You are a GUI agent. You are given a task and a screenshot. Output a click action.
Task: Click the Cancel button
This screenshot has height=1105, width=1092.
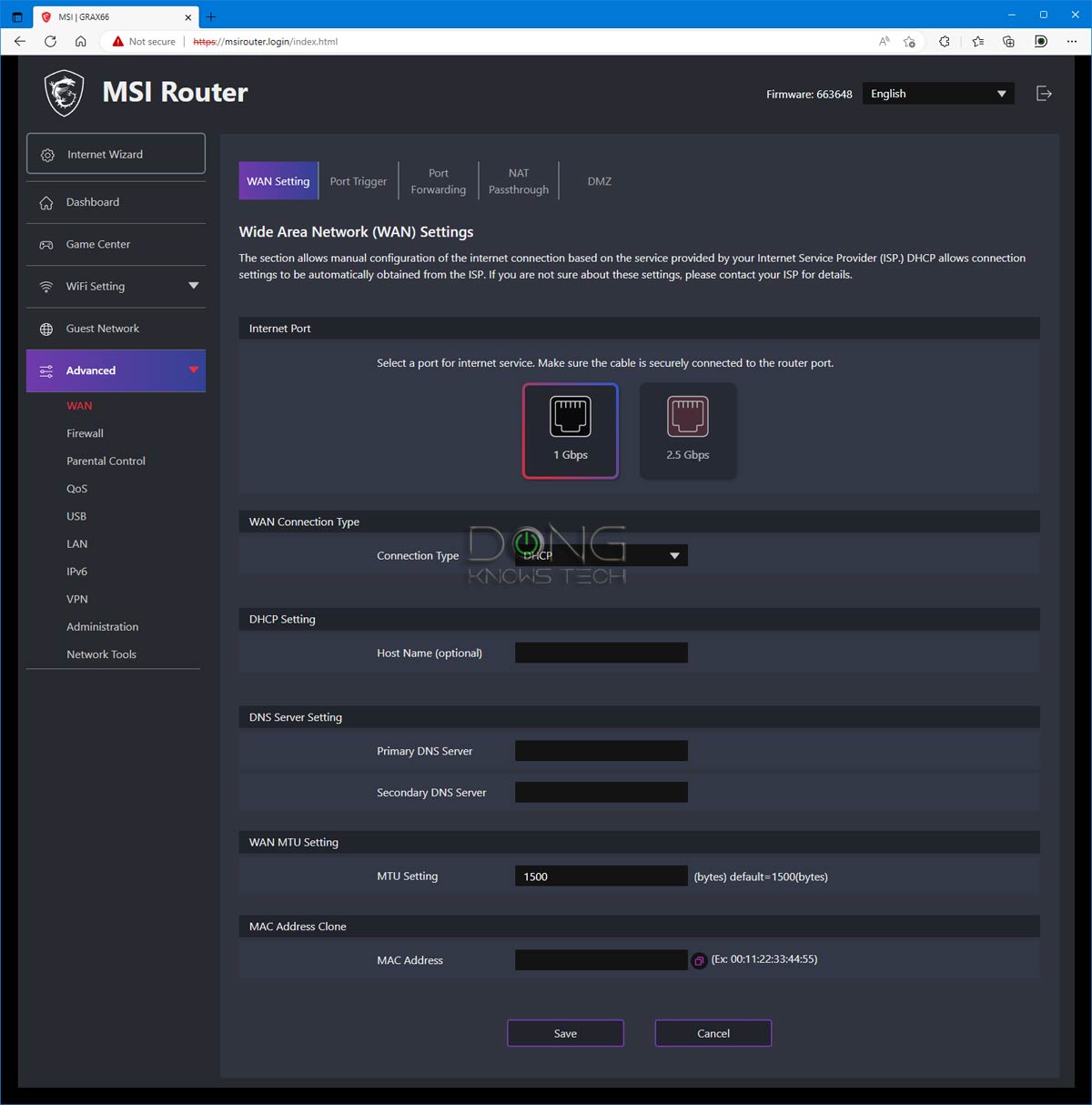coord(713,1033)
